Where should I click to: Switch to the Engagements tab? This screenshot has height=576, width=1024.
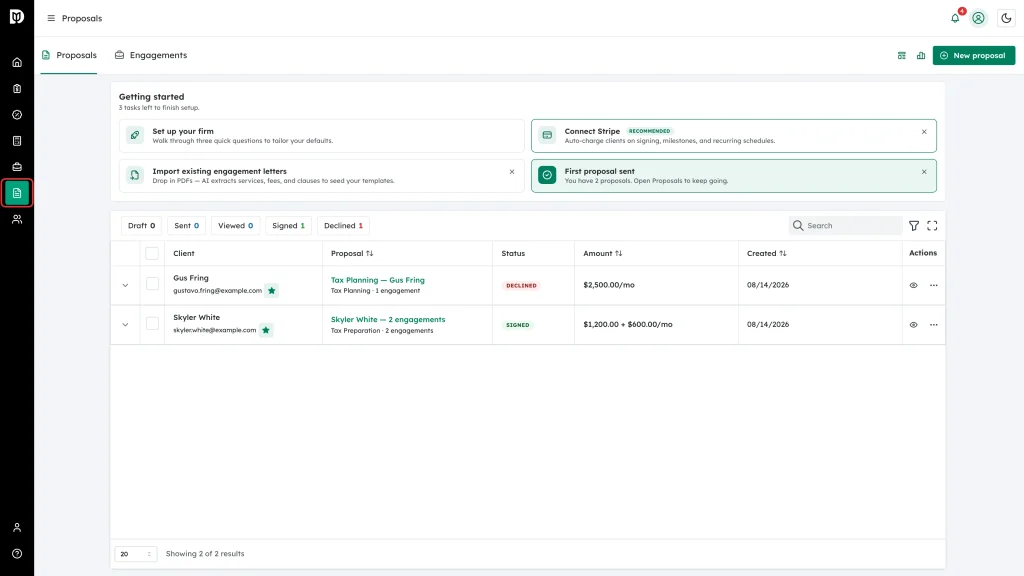151,56
